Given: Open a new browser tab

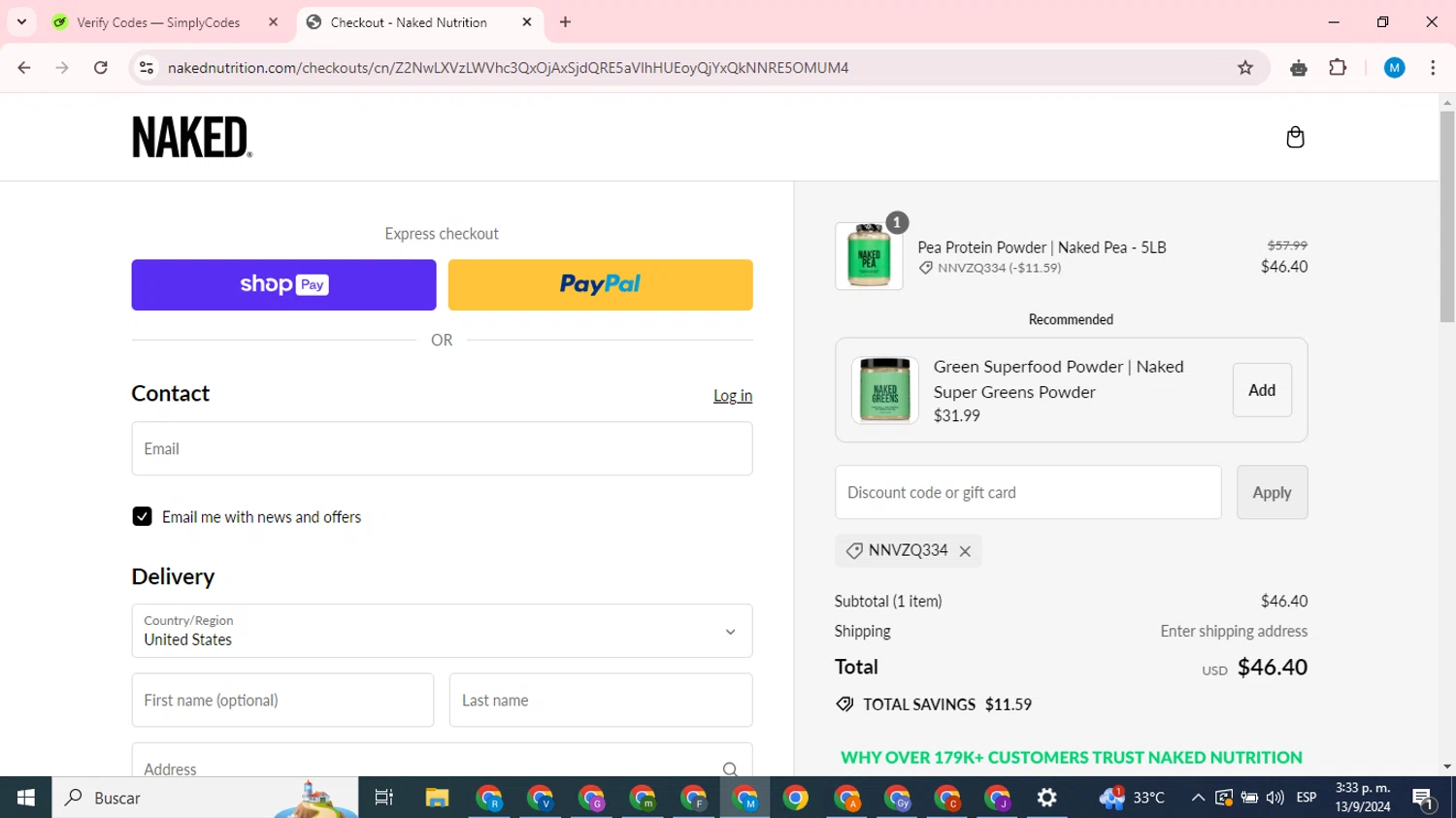Looking at the screenshot, I should pyautogui.click(x=566, y=22).
